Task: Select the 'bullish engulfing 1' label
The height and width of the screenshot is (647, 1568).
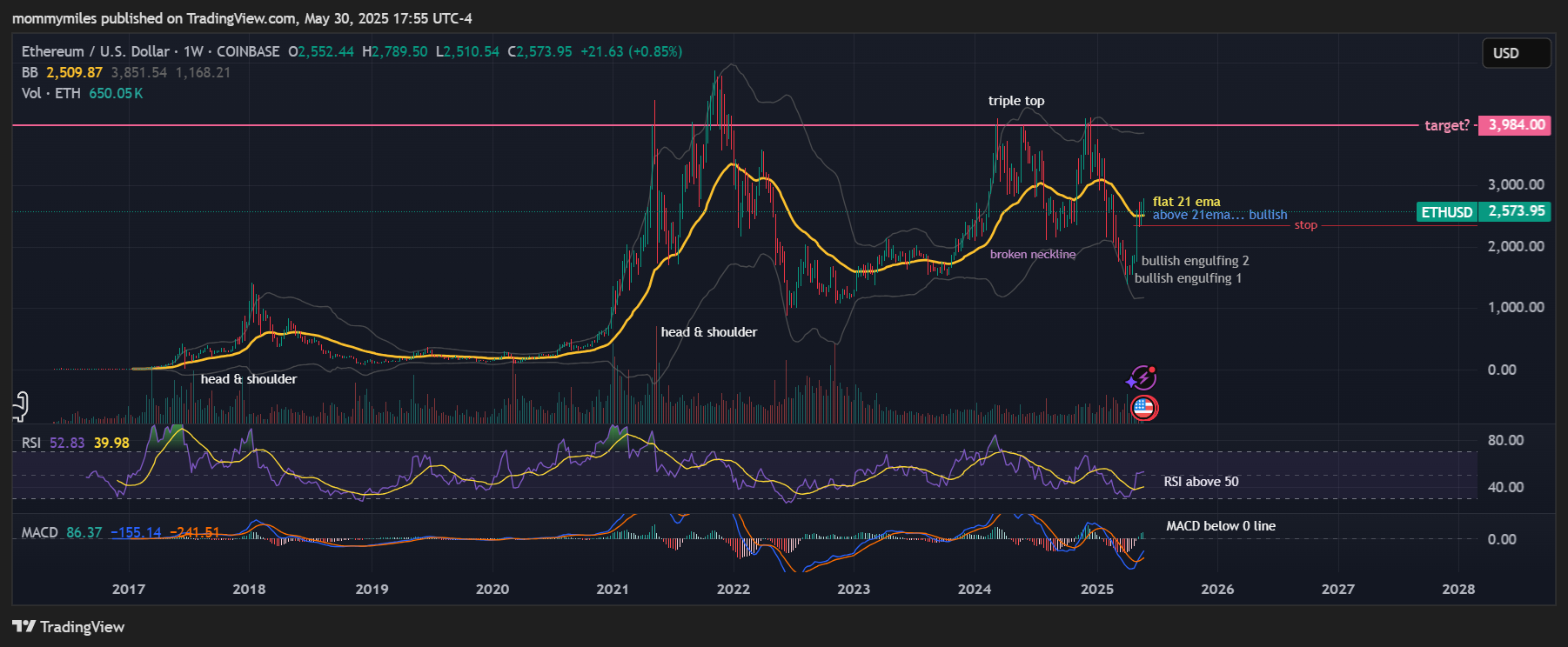Action: click(1188, 278)
